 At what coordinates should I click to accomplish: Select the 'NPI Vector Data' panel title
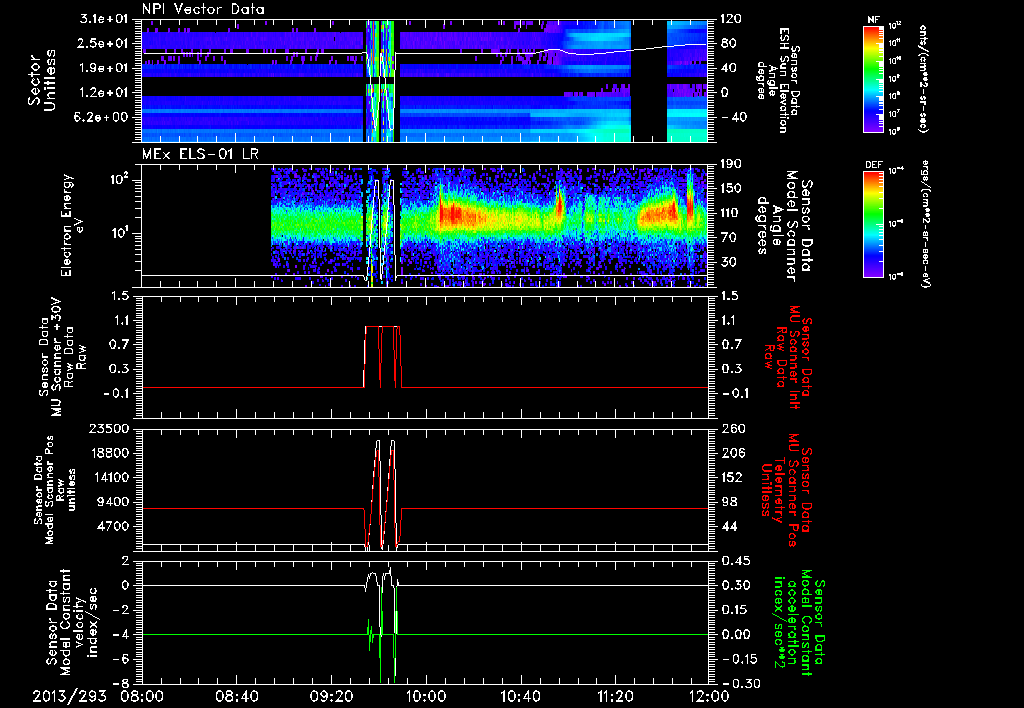[204, 9]
